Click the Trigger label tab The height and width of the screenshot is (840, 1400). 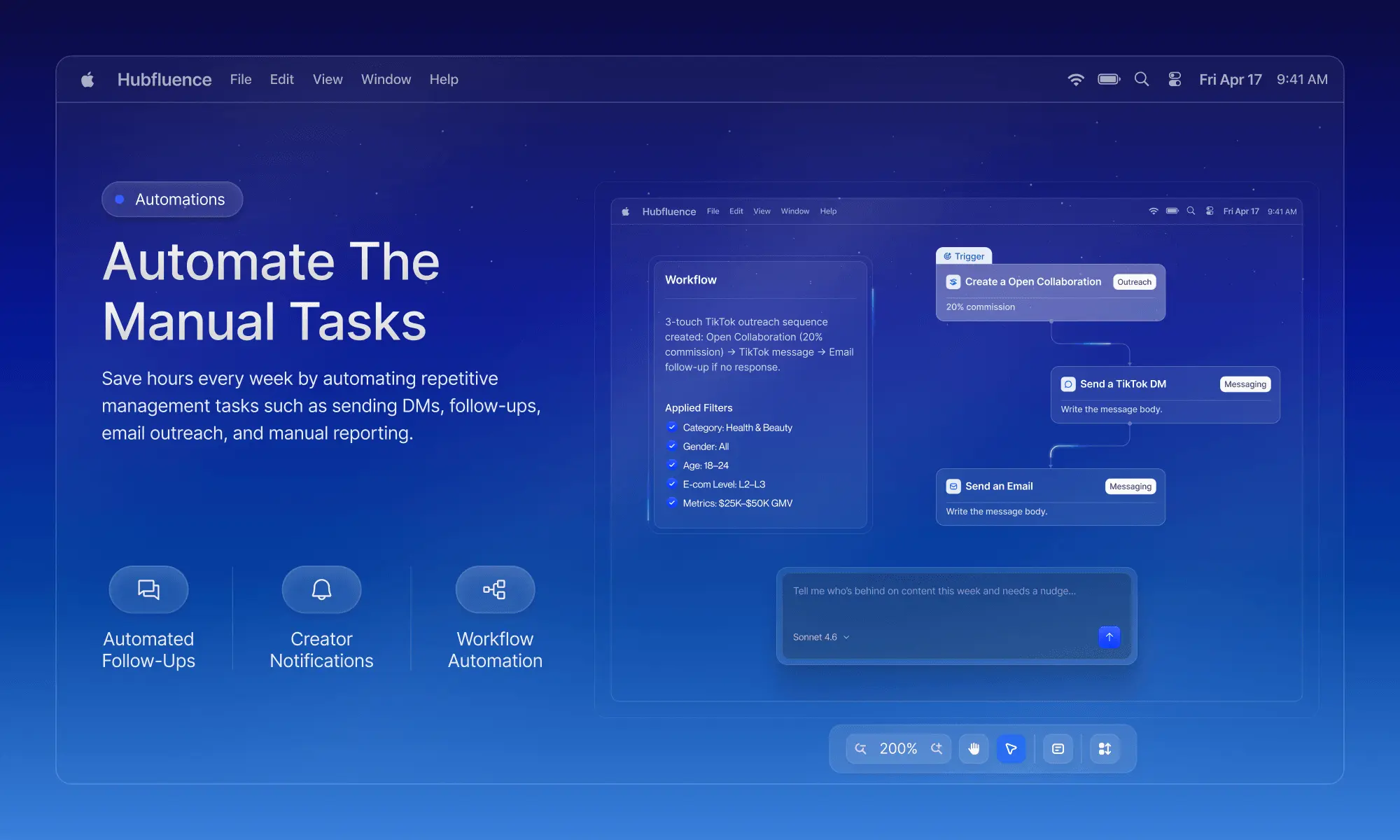(x=964, y=256)
